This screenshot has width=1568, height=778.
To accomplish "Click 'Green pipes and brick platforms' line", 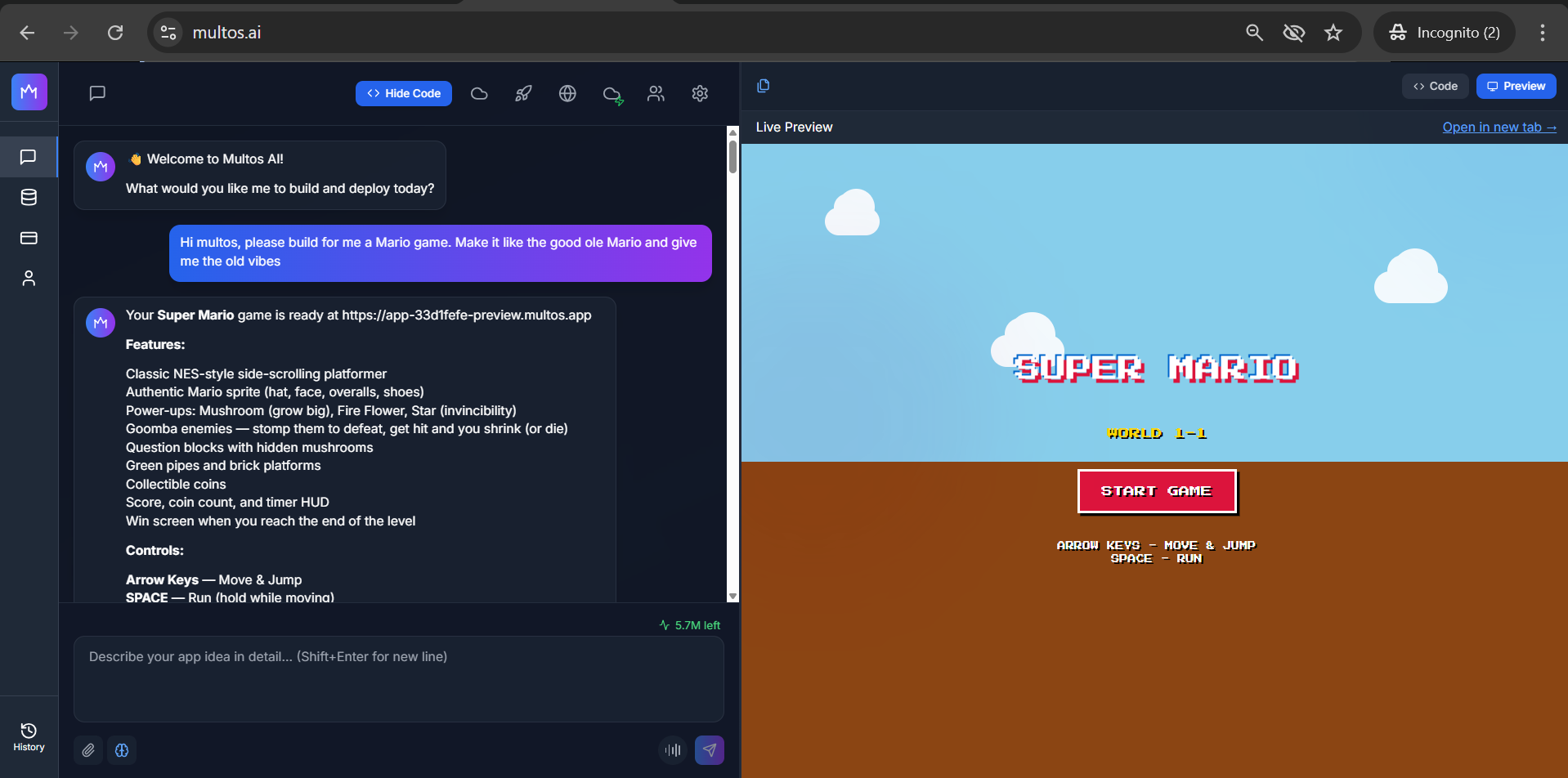I will coord(223,465).
